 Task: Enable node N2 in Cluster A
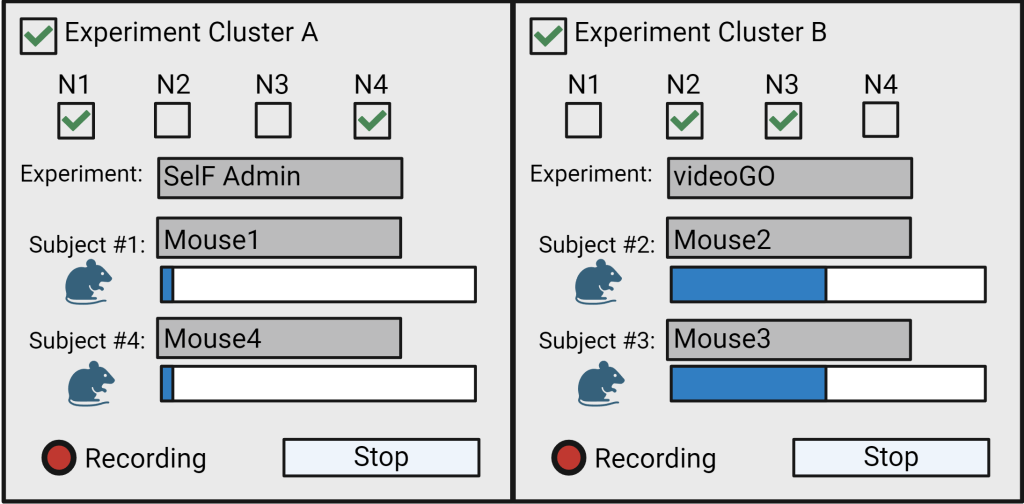(x=173, y=121)
